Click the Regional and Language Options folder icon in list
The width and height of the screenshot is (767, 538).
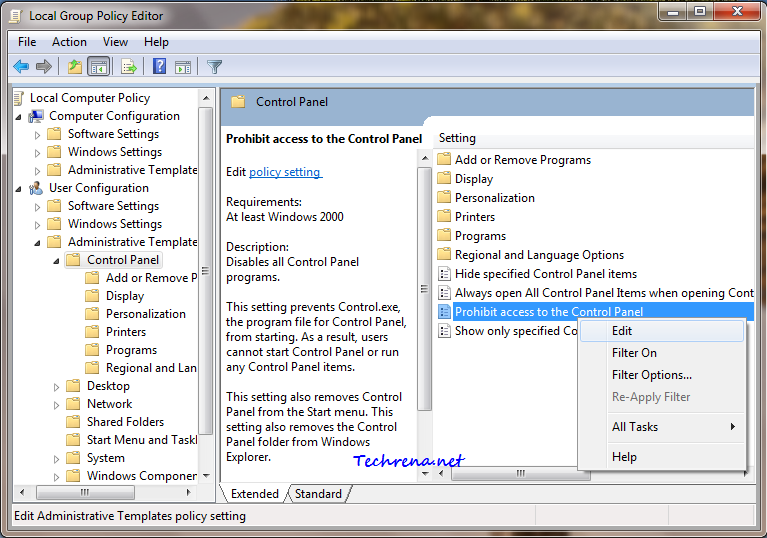(444, 254)
